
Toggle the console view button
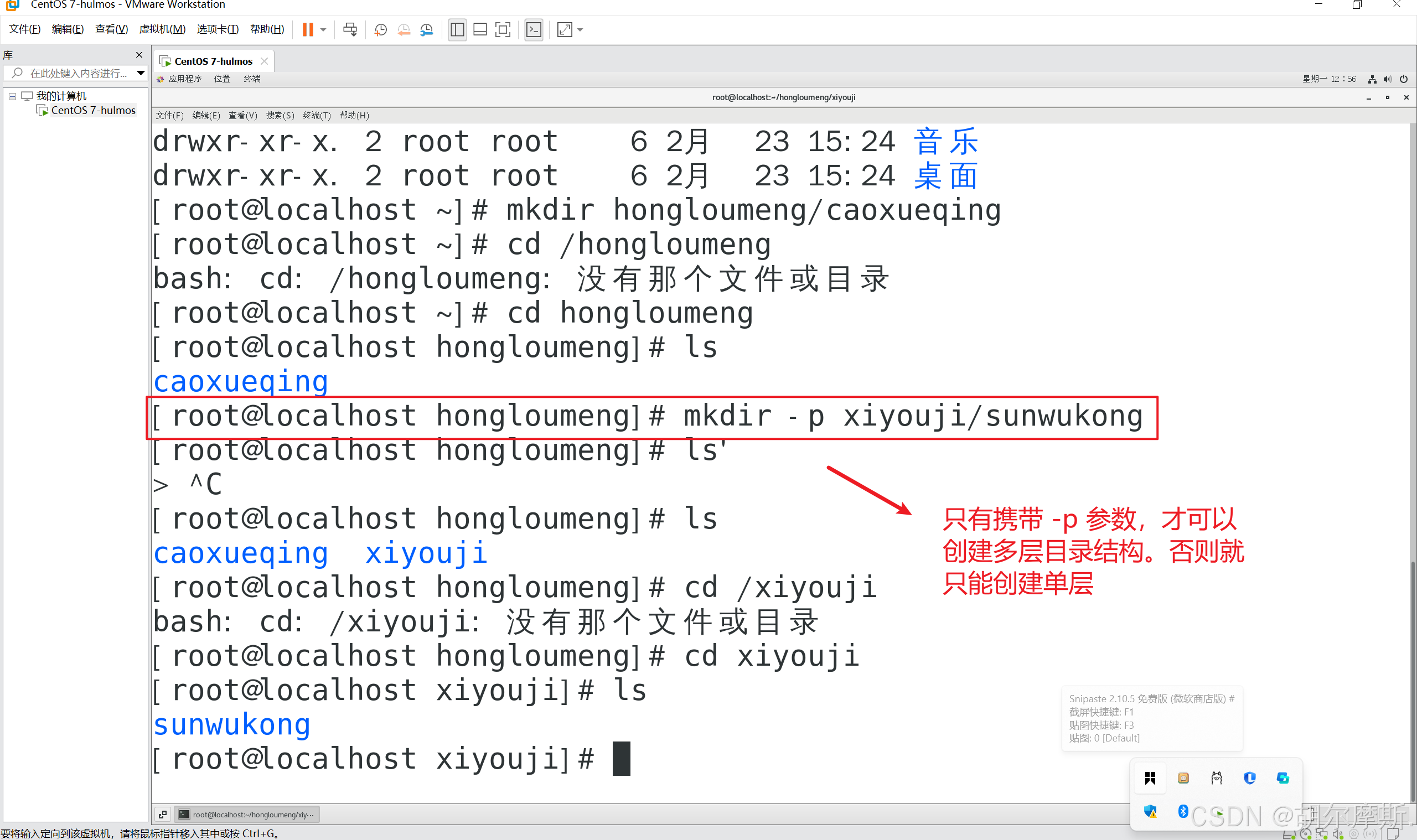[533, 29]
